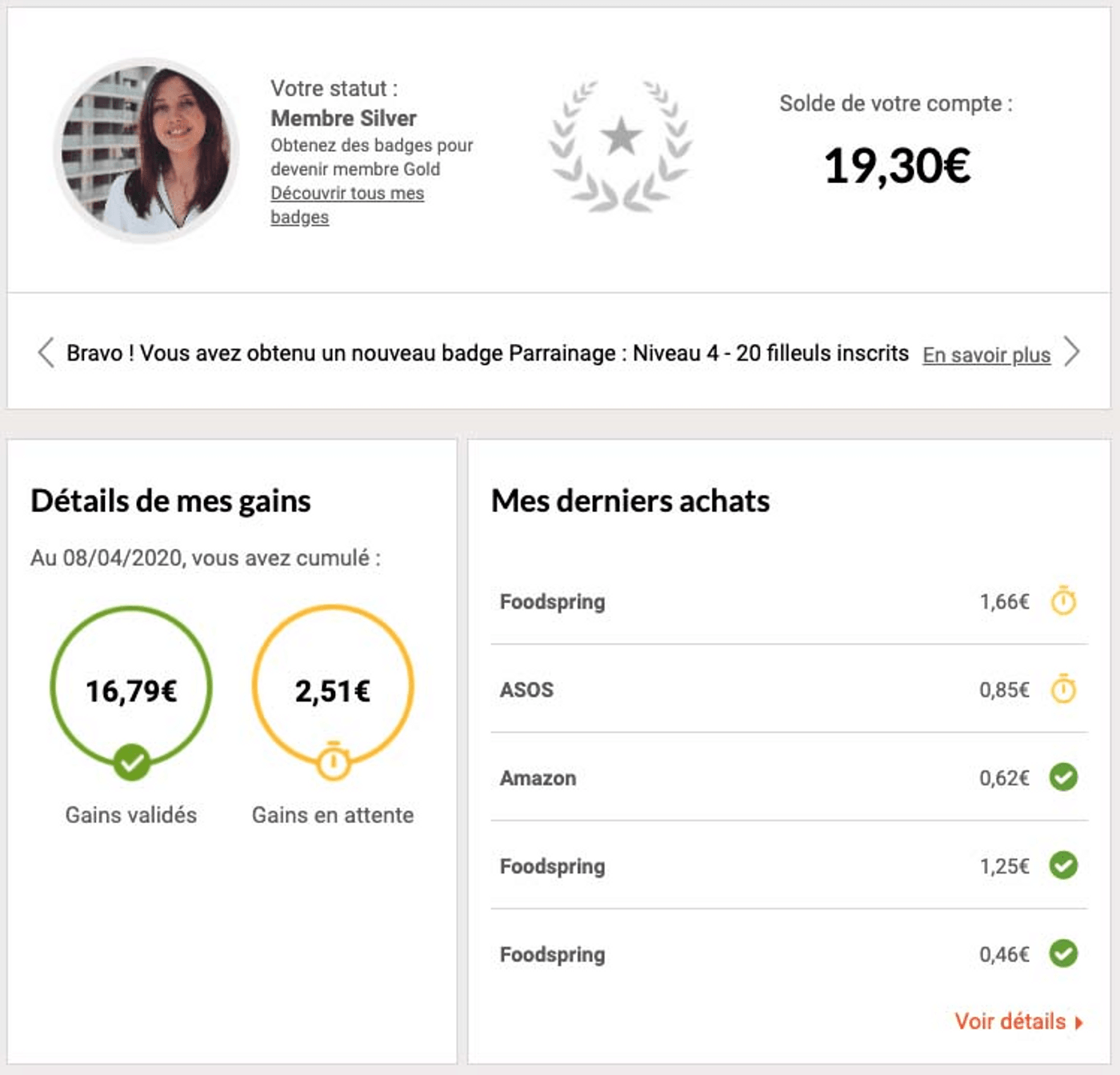1120x1075 pixels.
Task: Click the validated checkmark for Amazon
Action: tap(1063, 777)
